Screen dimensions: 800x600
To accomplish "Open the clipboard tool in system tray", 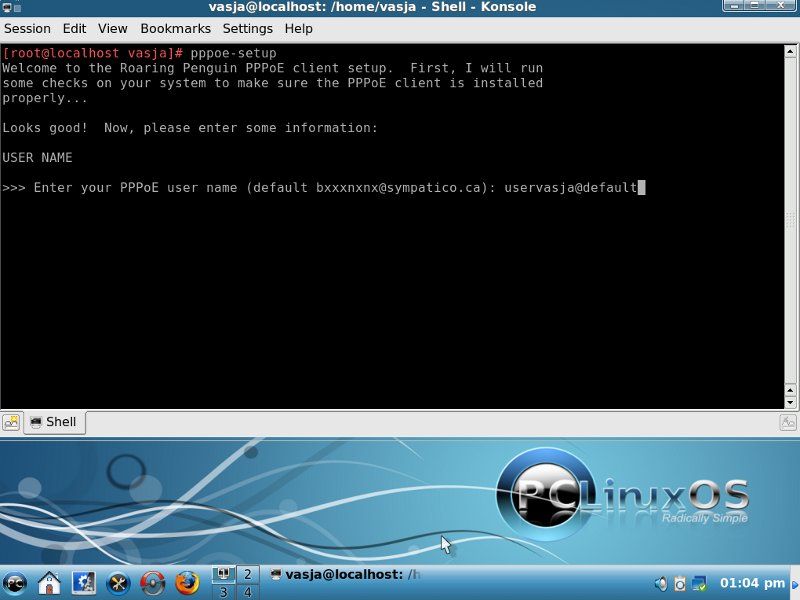I will [680, 583].
